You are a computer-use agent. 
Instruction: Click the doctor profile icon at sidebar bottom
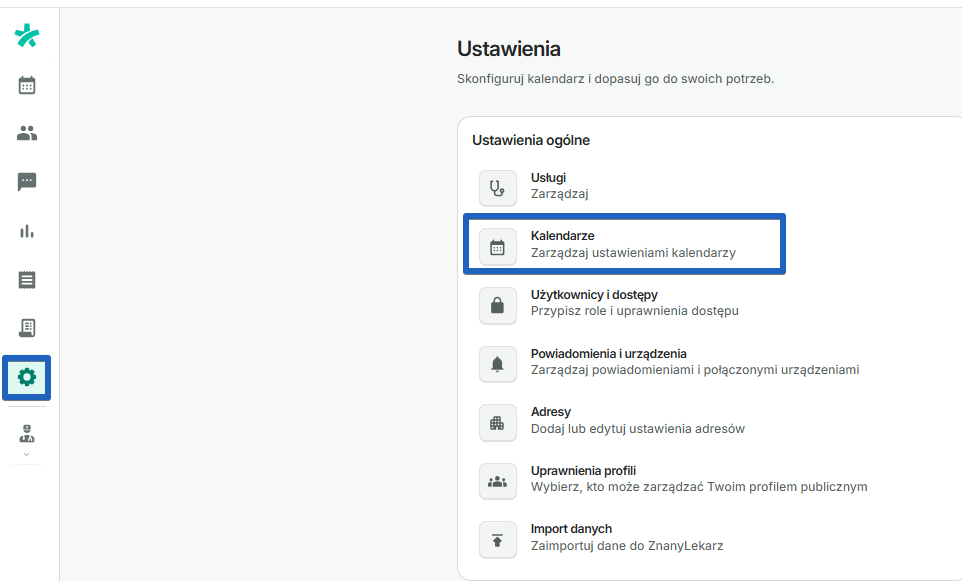tap(26, 434)
